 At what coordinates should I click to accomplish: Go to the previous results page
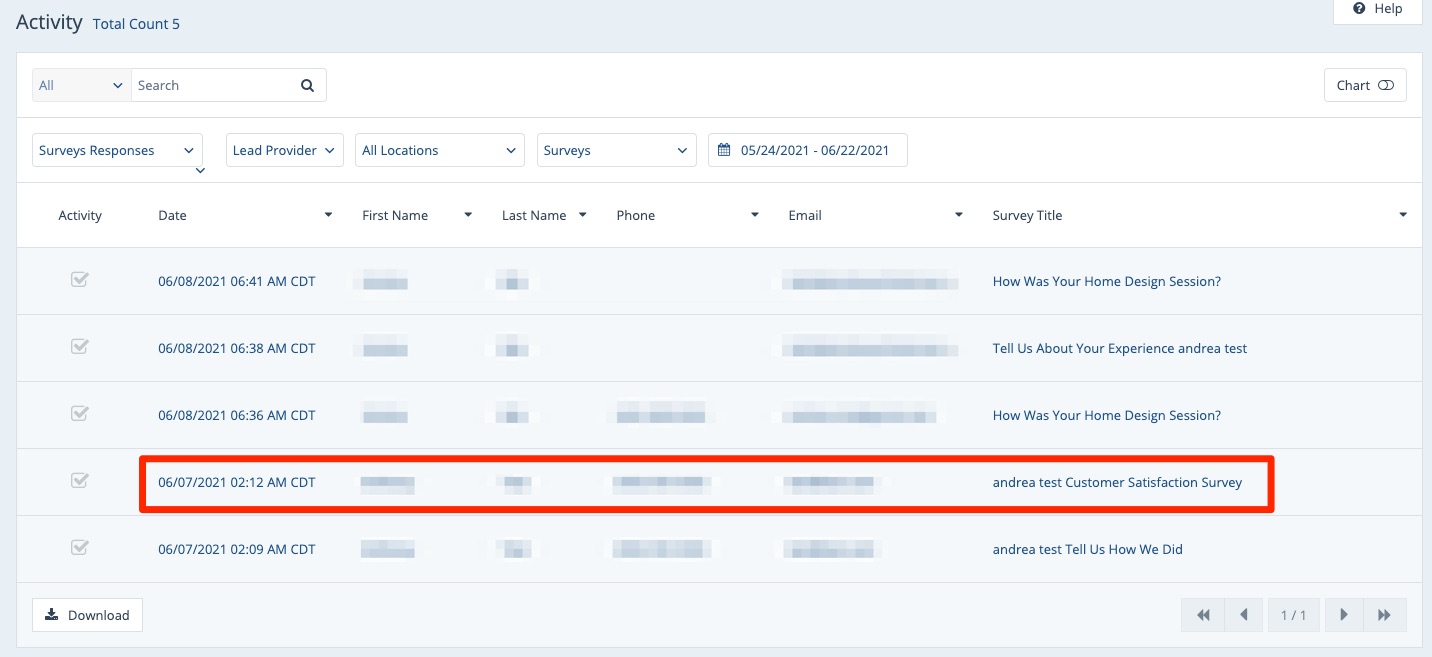1243,615
